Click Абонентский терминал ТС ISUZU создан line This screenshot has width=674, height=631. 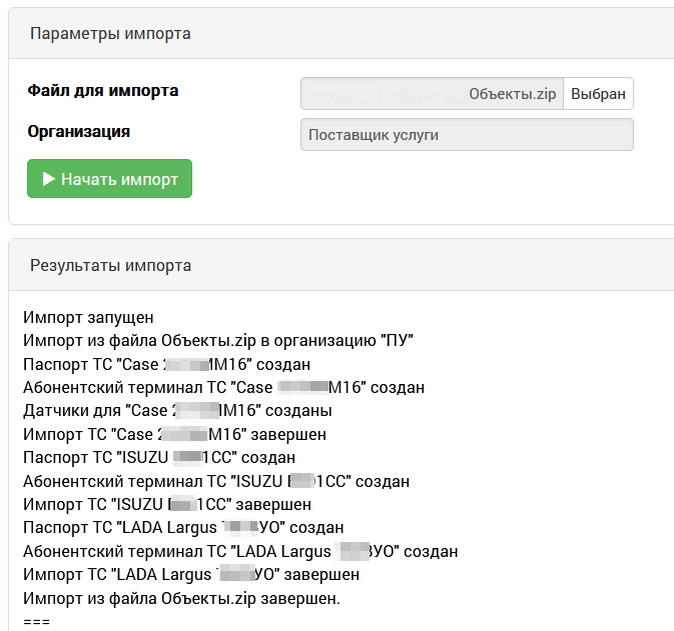(x=216, y=481)
